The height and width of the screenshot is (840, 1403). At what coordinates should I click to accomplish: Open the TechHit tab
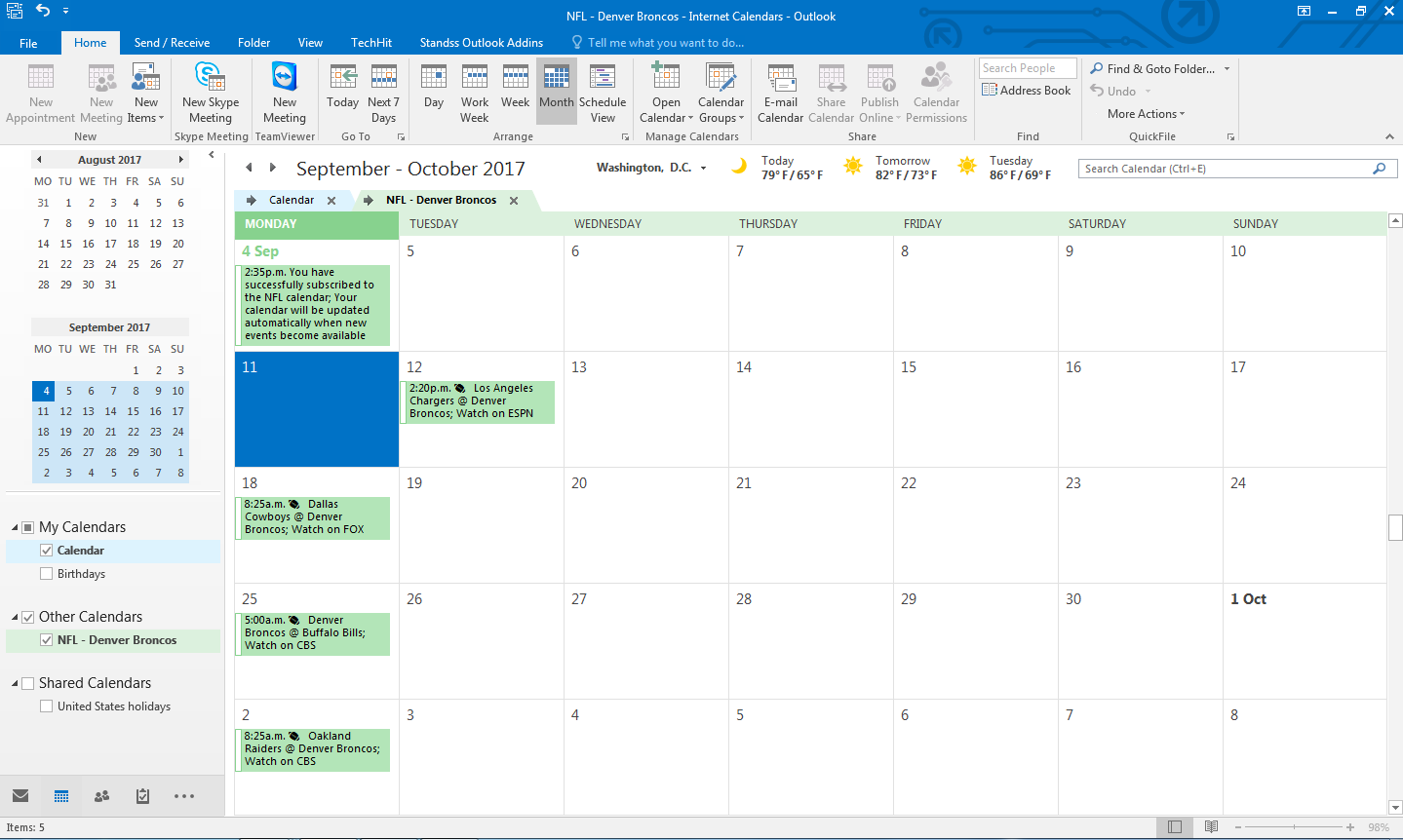pyautogui.click(x=371, y=43)
